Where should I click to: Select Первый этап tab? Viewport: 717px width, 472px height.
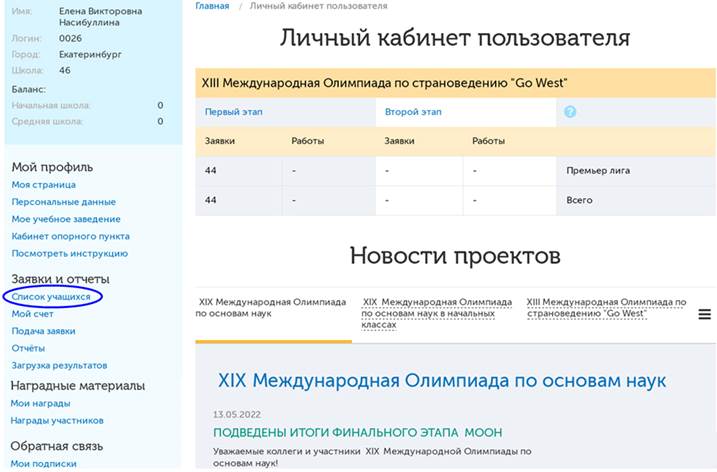click(234, 112)
